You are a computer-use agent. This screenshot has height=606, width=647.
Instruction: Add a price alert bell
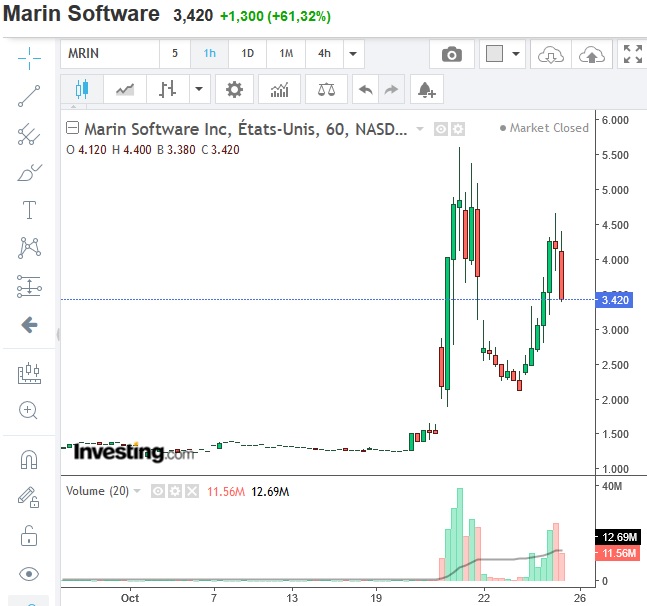click(427, 89)
